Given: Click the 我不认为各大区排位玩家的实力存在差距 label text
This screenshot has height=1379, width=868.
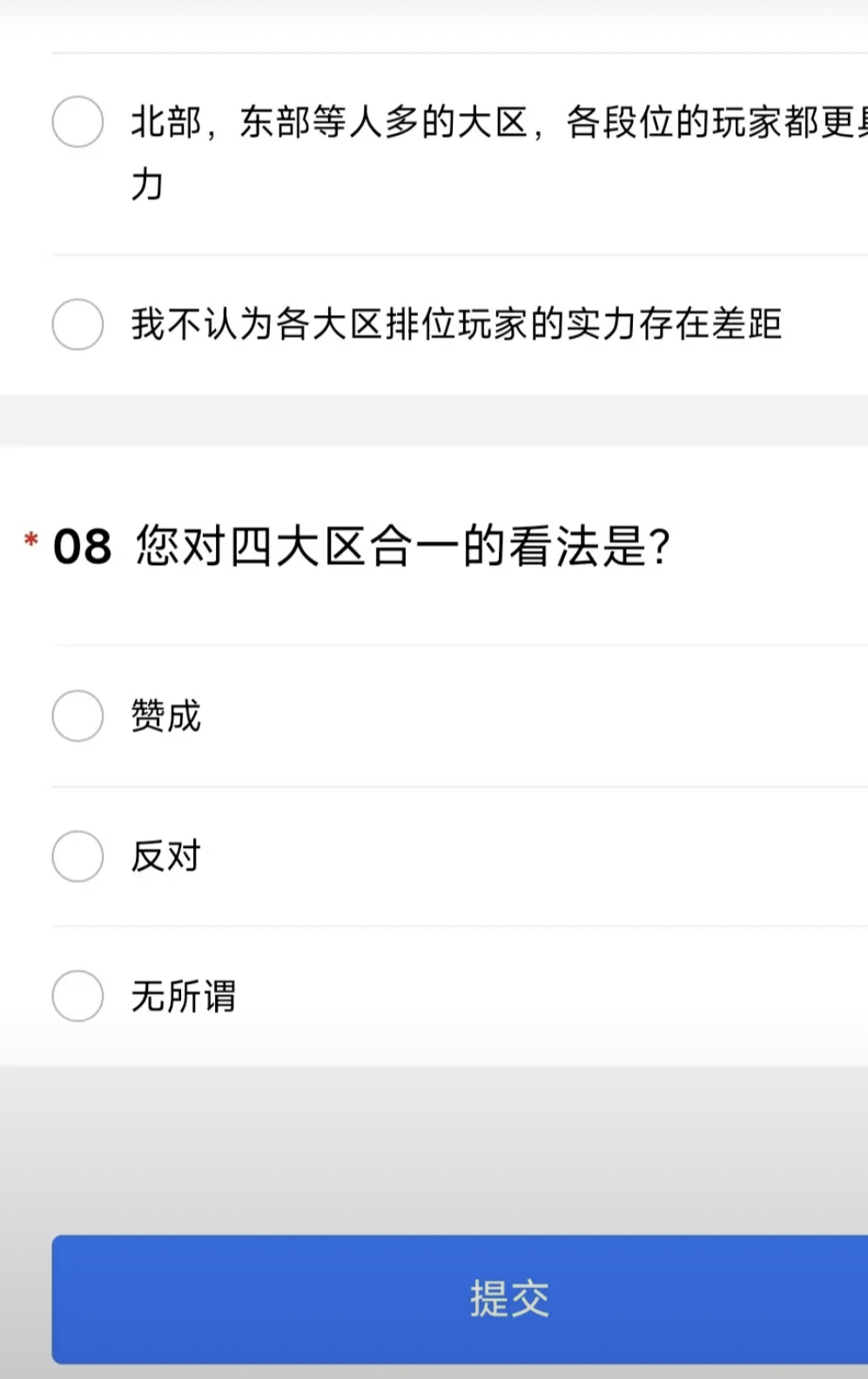Looking at the screenshot, I should coord(456,324).
